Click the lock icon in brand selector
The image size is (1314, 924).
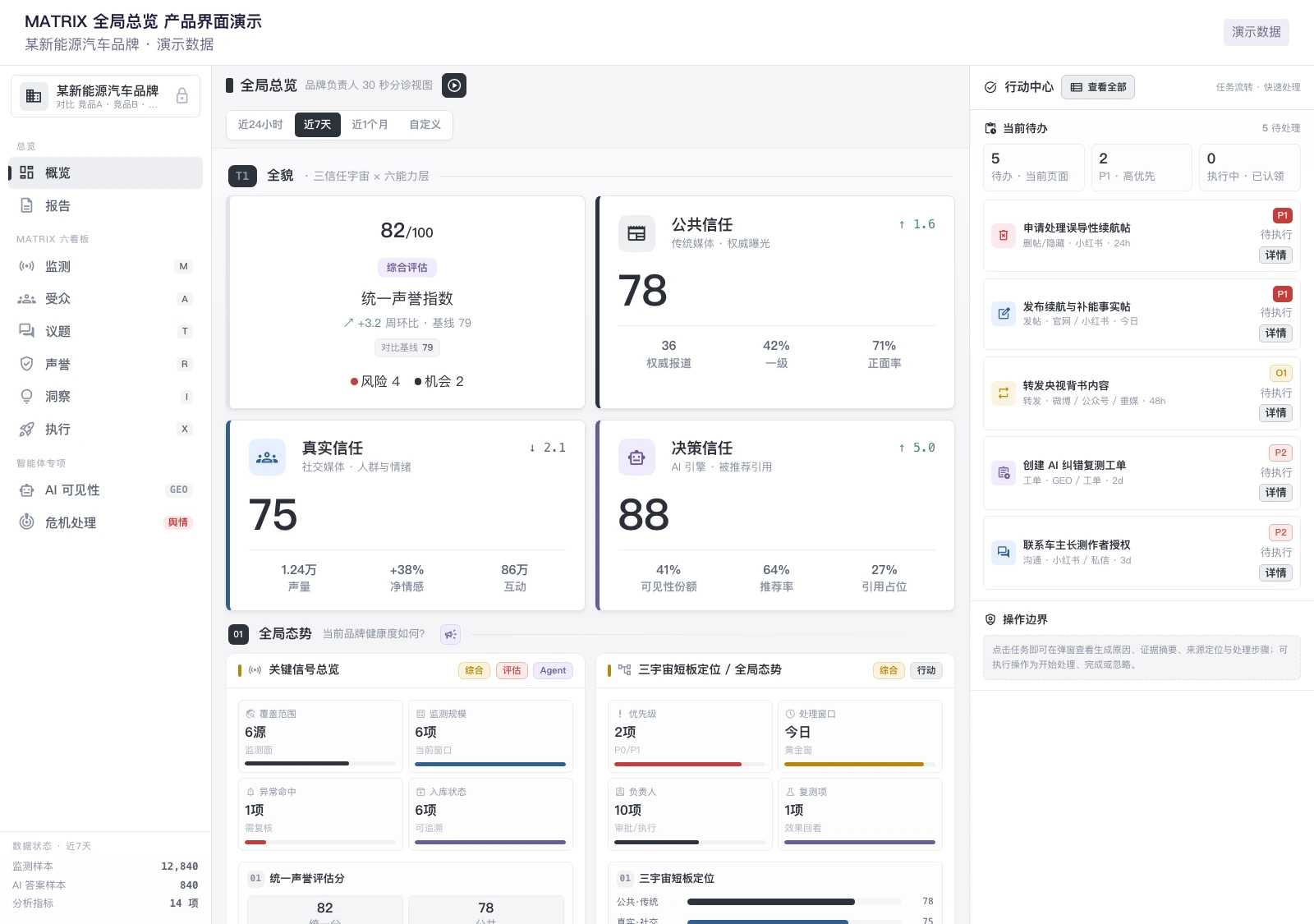point(182,96)
